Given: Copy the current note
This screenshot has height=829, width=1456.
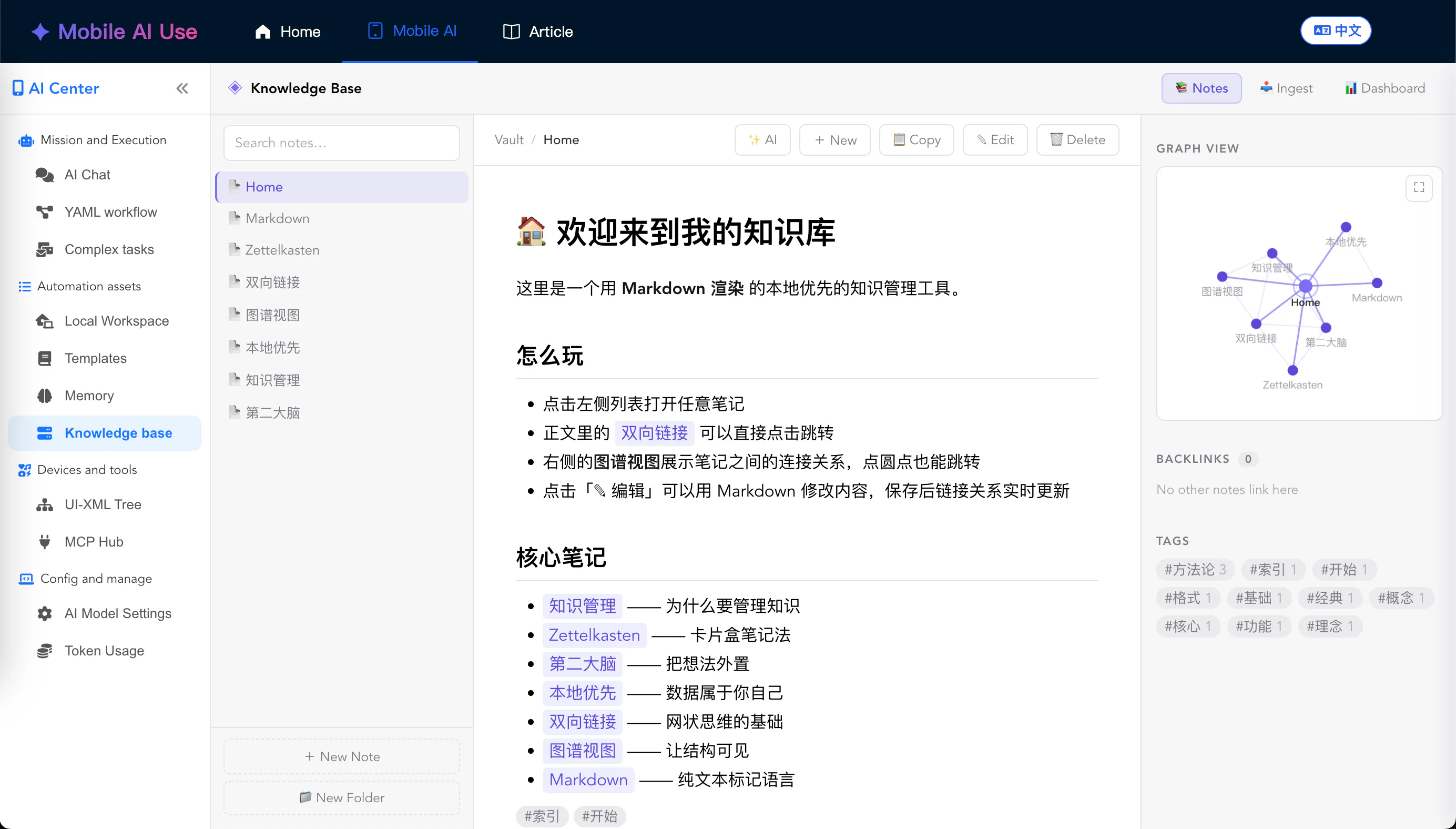Looking at the screenshot, I should click(917, 140).
